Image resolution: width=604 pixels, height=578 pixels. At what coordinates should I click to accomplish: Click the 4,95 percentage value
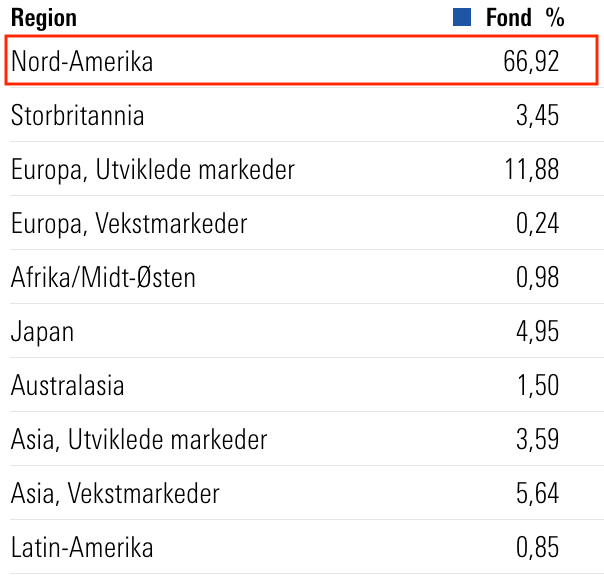(537, 331)
